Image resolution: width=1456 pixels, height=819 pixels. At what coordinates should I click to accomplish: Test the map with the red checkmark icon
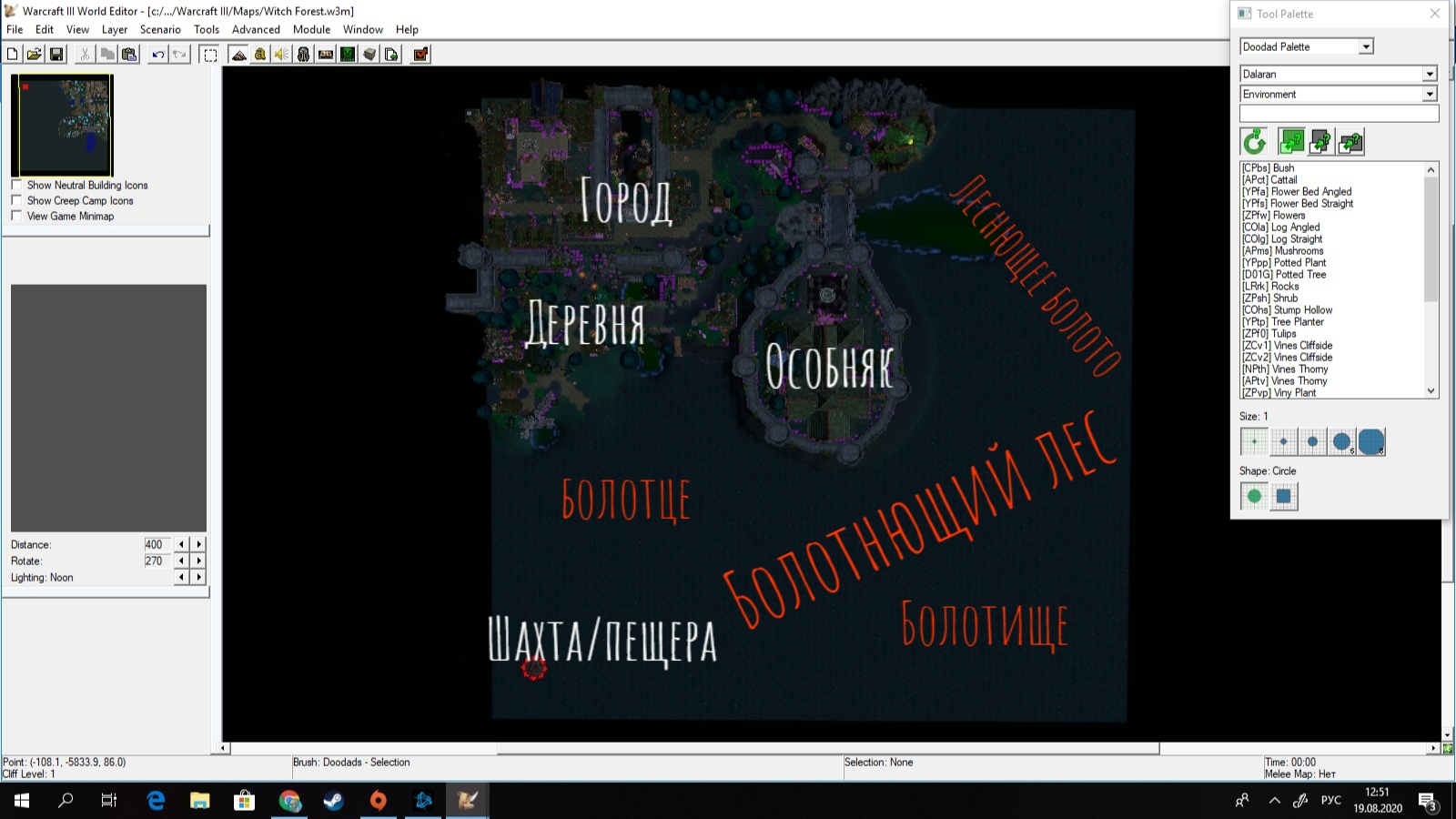click(420, 55)
